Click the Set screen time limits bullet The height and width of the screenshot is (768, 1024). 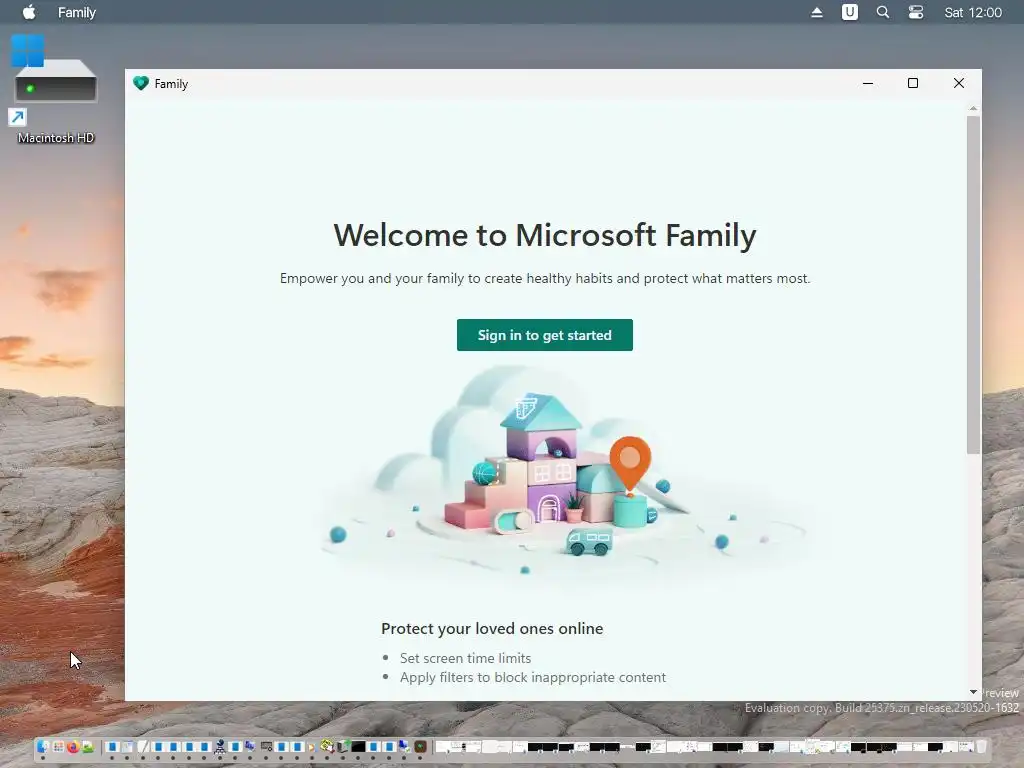click(x=466, y=658)
